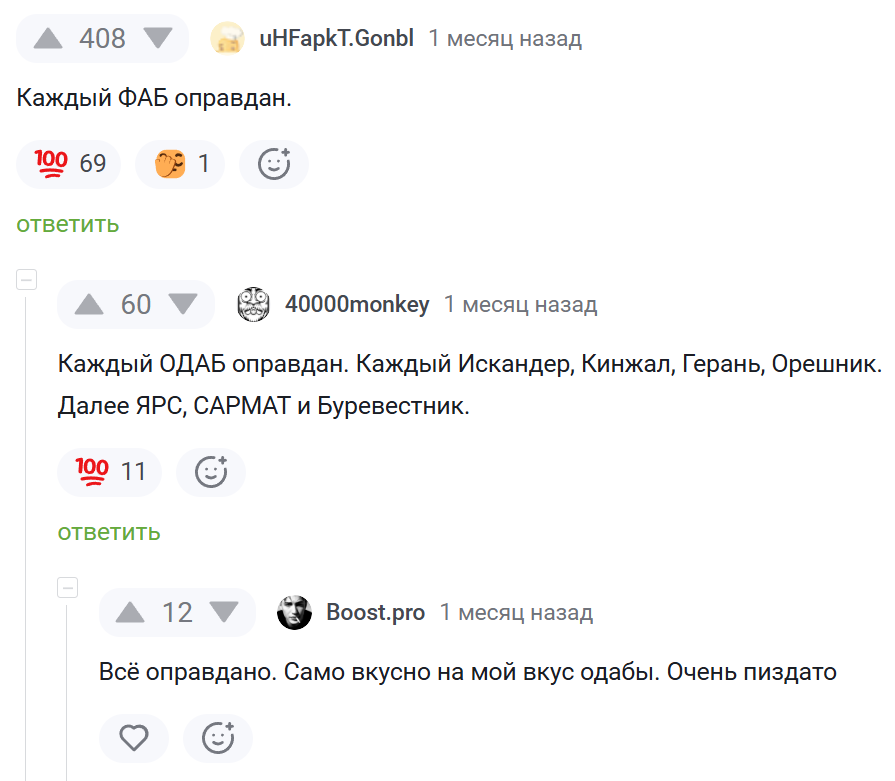This screenshot has height=781, width=895.
Task: Open 40000monkey's avatar image
Action: (x=254, y=304)
